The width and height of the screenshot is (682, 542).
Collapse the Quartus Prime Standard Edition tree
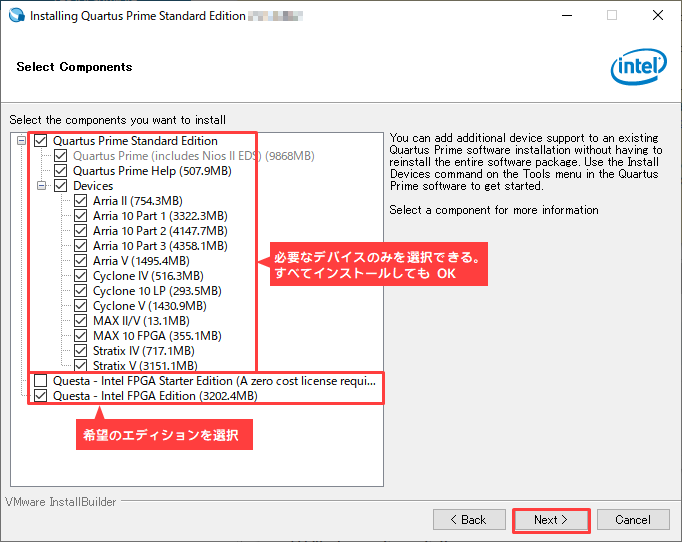pyautogui.click(x=21, y=141)
